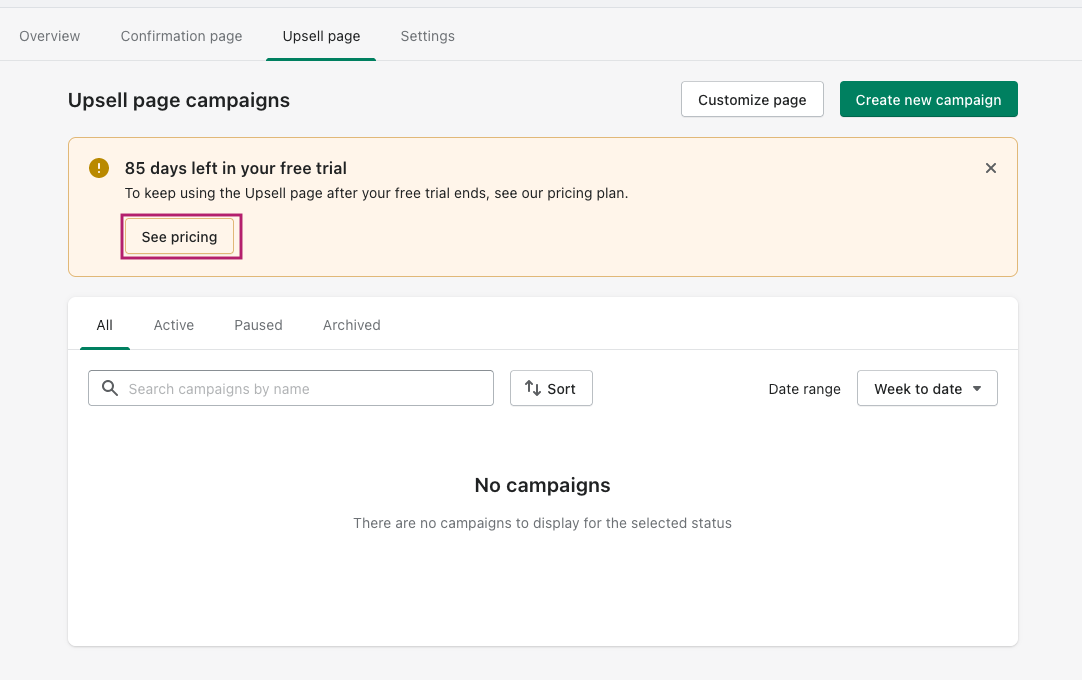Click the See pricing button
Screen dimensions: 1082x680
(179, 237)
